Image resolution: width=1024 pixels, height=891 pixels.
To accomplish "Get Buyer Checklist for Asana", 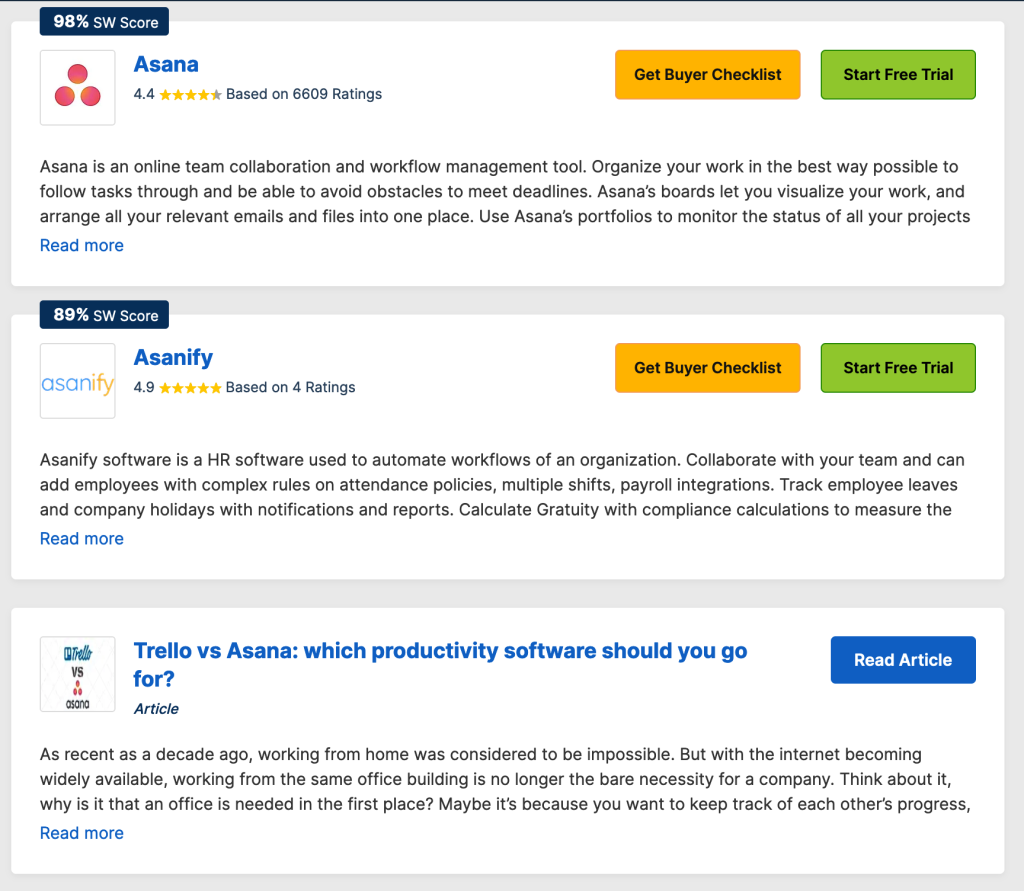I will [707, 75].
